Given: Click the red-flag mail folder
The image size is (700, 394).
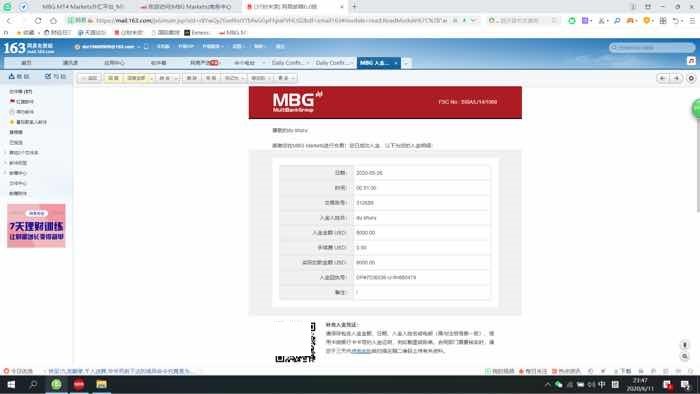Looking at the screenshot, I should 21,102.
